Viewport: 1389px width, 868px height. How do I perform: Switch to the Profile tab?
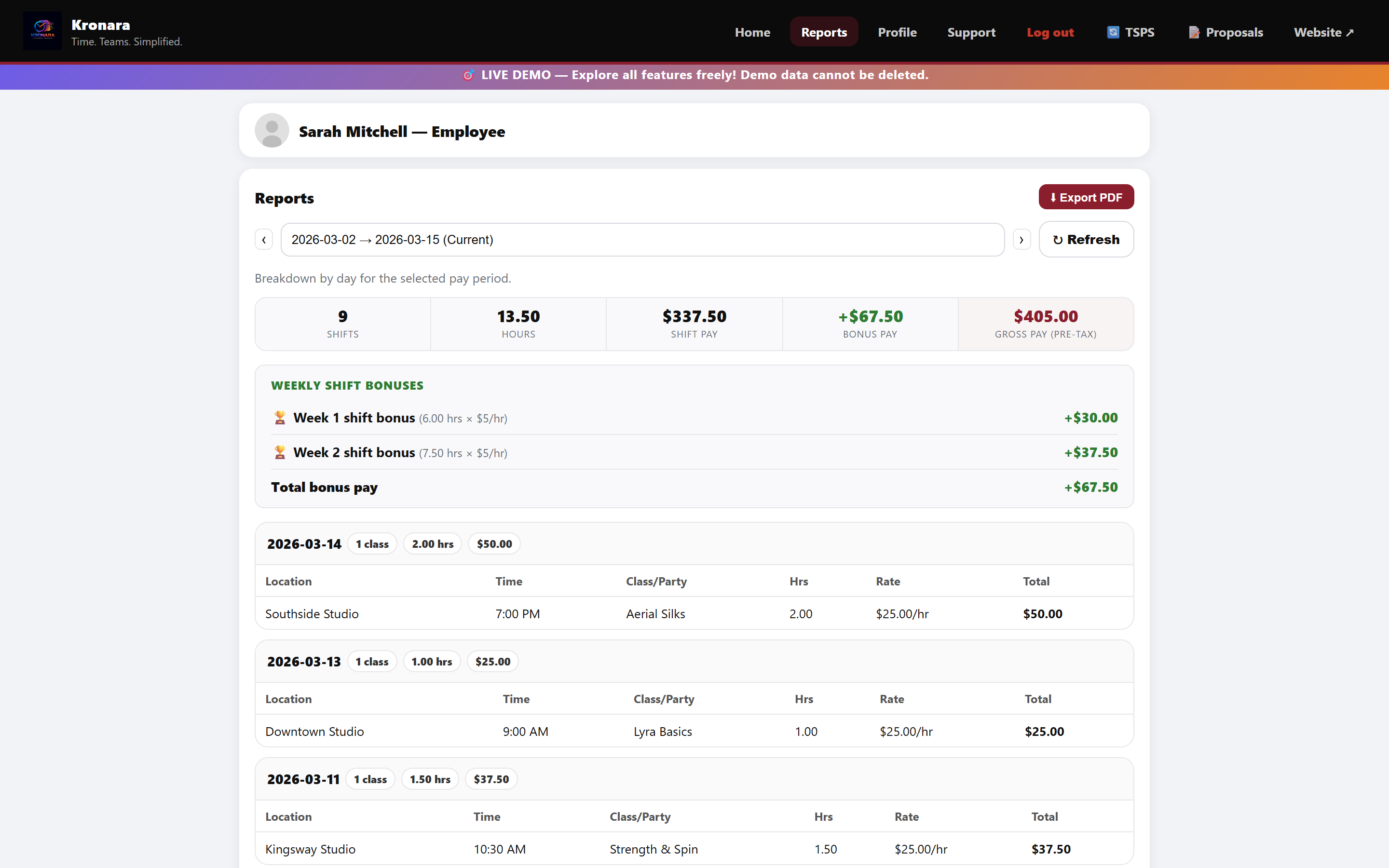897,32
